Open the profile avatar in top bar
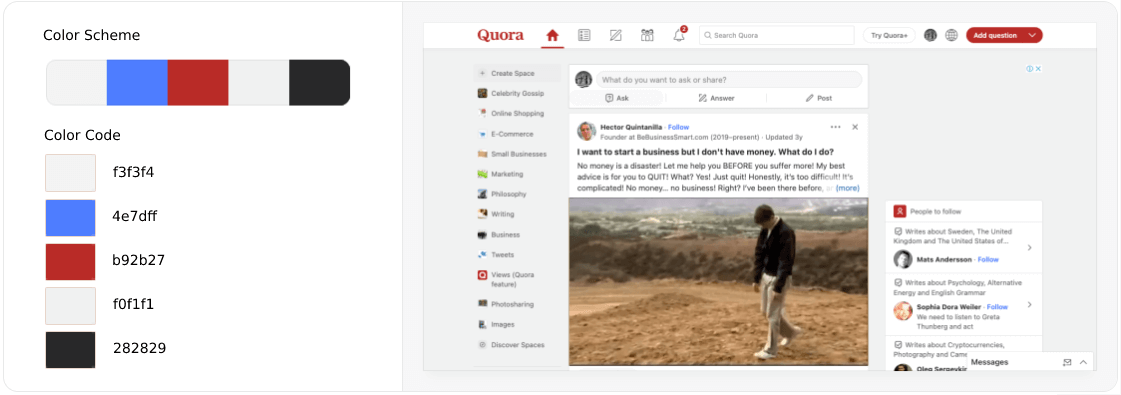The width and height of the screenshot is (1121, 395). [x=930, y=35]
